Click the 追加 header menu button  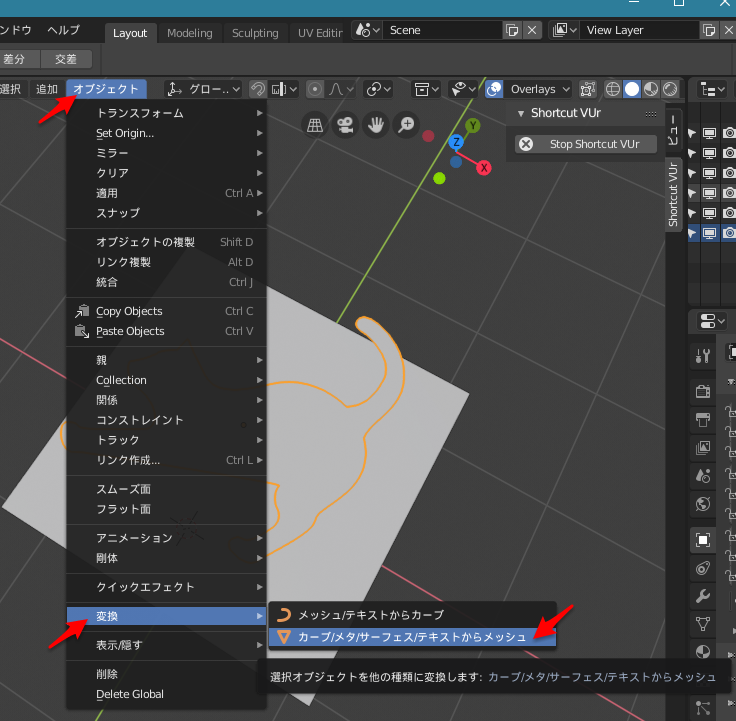[46, 89]
